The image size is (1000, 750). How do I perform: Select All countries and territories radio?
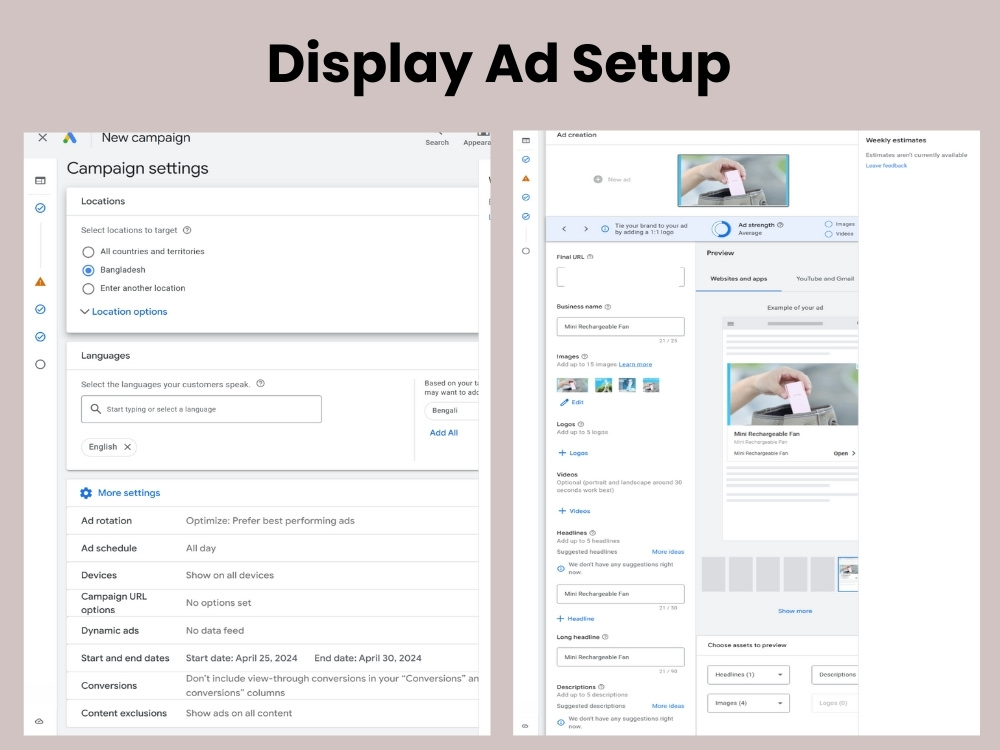[x=88, y=252]
